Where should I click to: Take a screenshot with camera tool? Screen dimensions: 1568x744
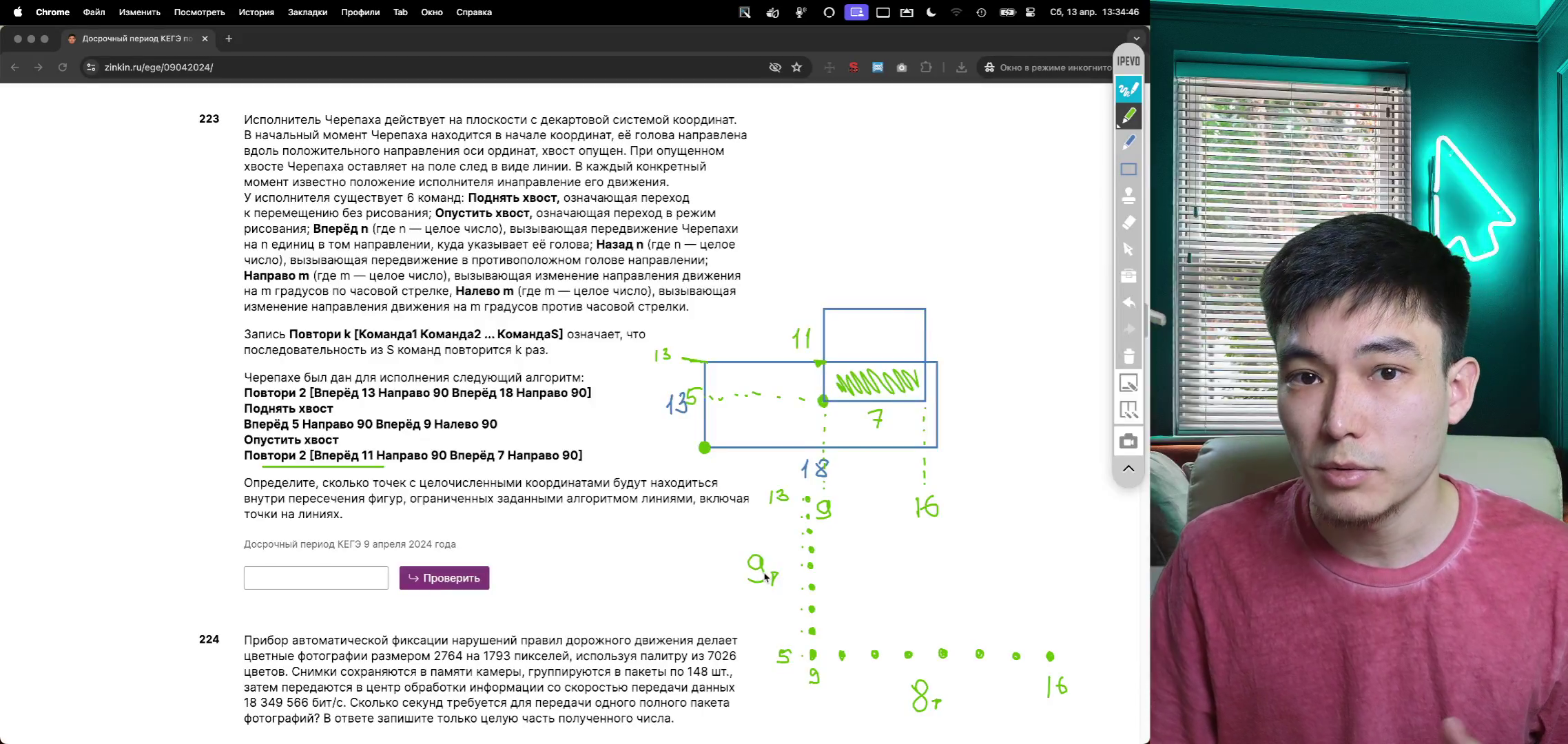(1128, 441)
